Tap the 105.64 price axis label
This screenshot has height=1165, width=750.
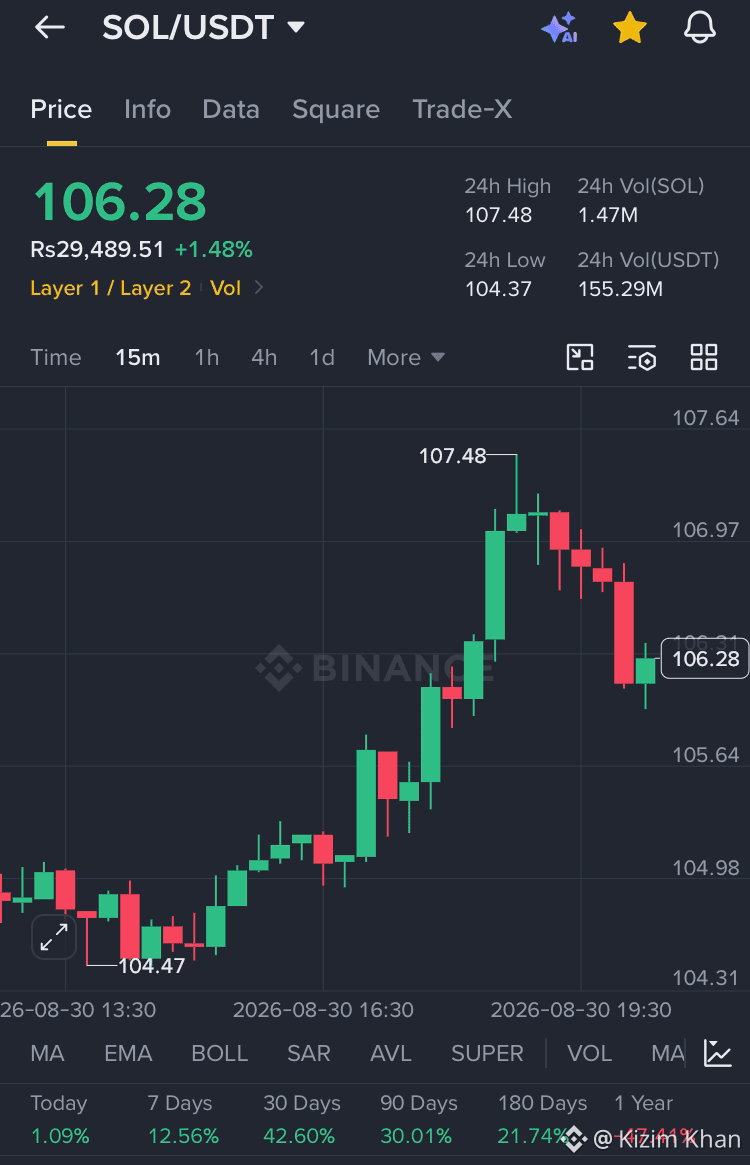pyautogui.click(x=705, y=755)
